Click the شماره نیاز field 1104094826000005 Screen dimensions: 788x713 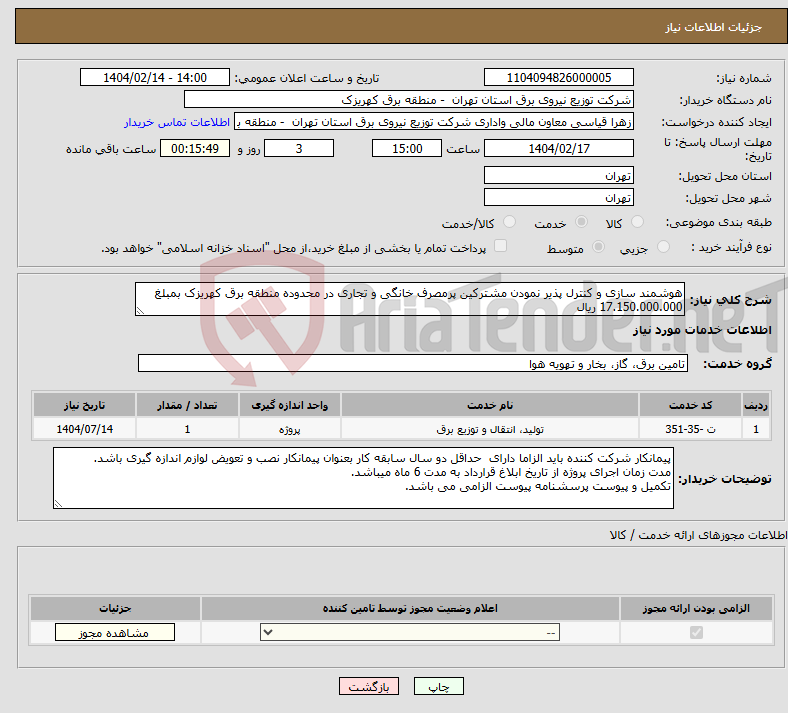click(558, 78)
